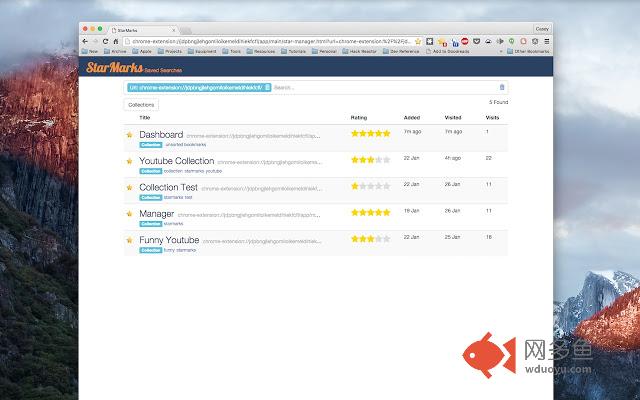Click the browser address bar URL

point(271,41)
